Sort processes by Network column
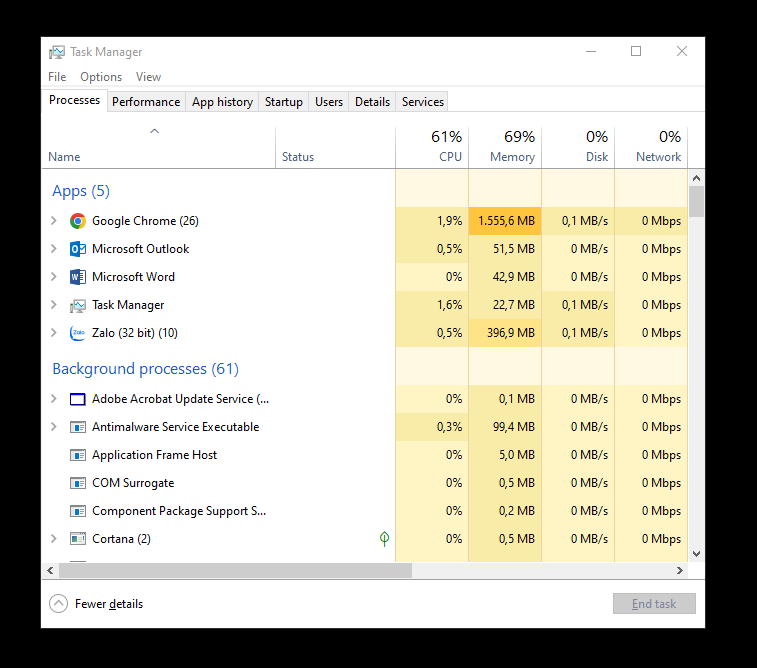Image resolution: width=757 pixels, height=668 pixels. [651, 147]
